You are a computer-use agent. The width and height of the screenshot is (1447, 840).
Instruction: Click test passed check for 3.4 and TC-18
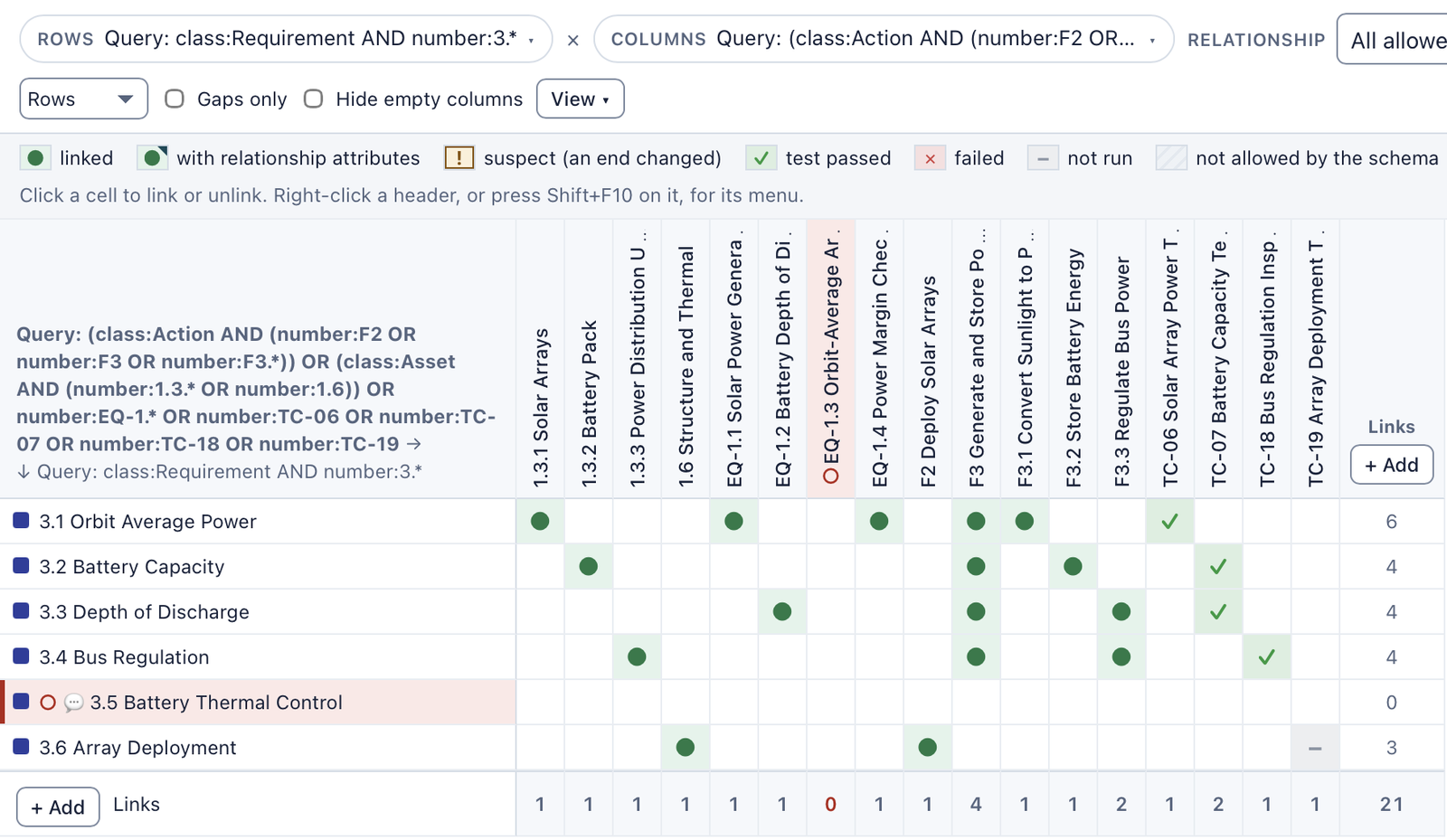1266,656
